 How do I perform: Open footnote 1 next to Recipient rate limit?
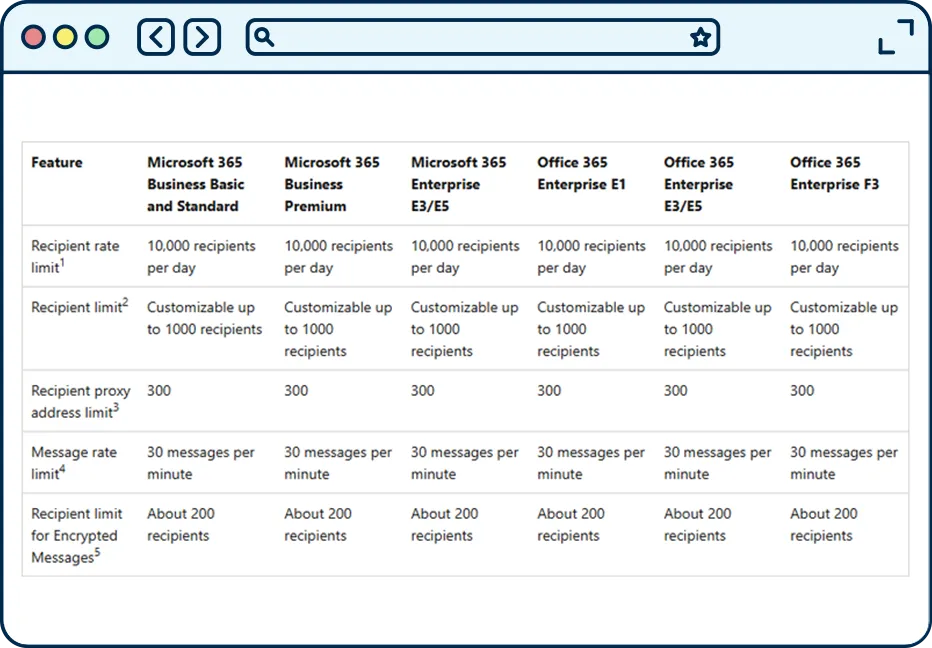pos(64,263)
